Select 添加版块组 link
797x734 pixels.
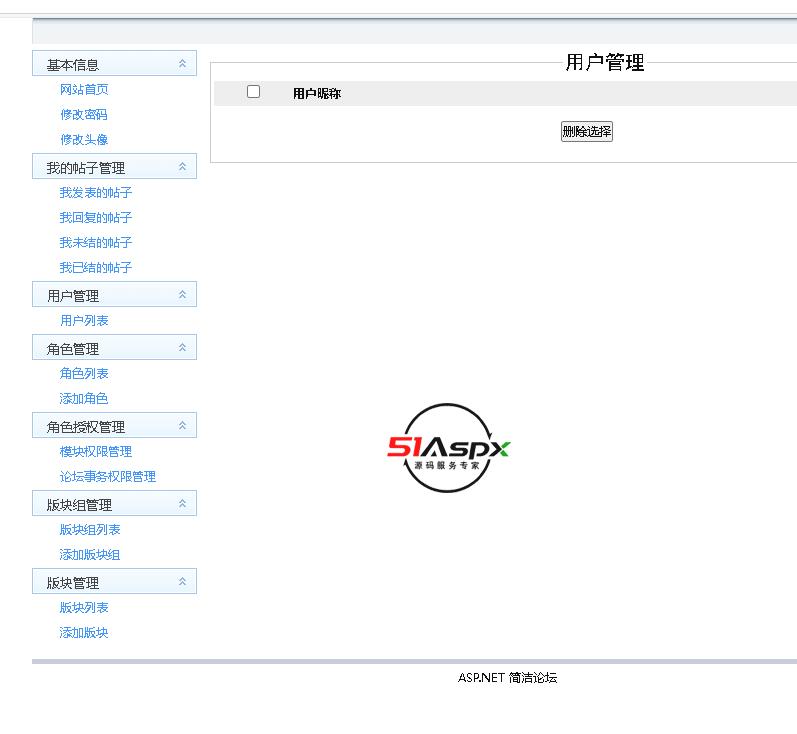(x=90, y=555)
